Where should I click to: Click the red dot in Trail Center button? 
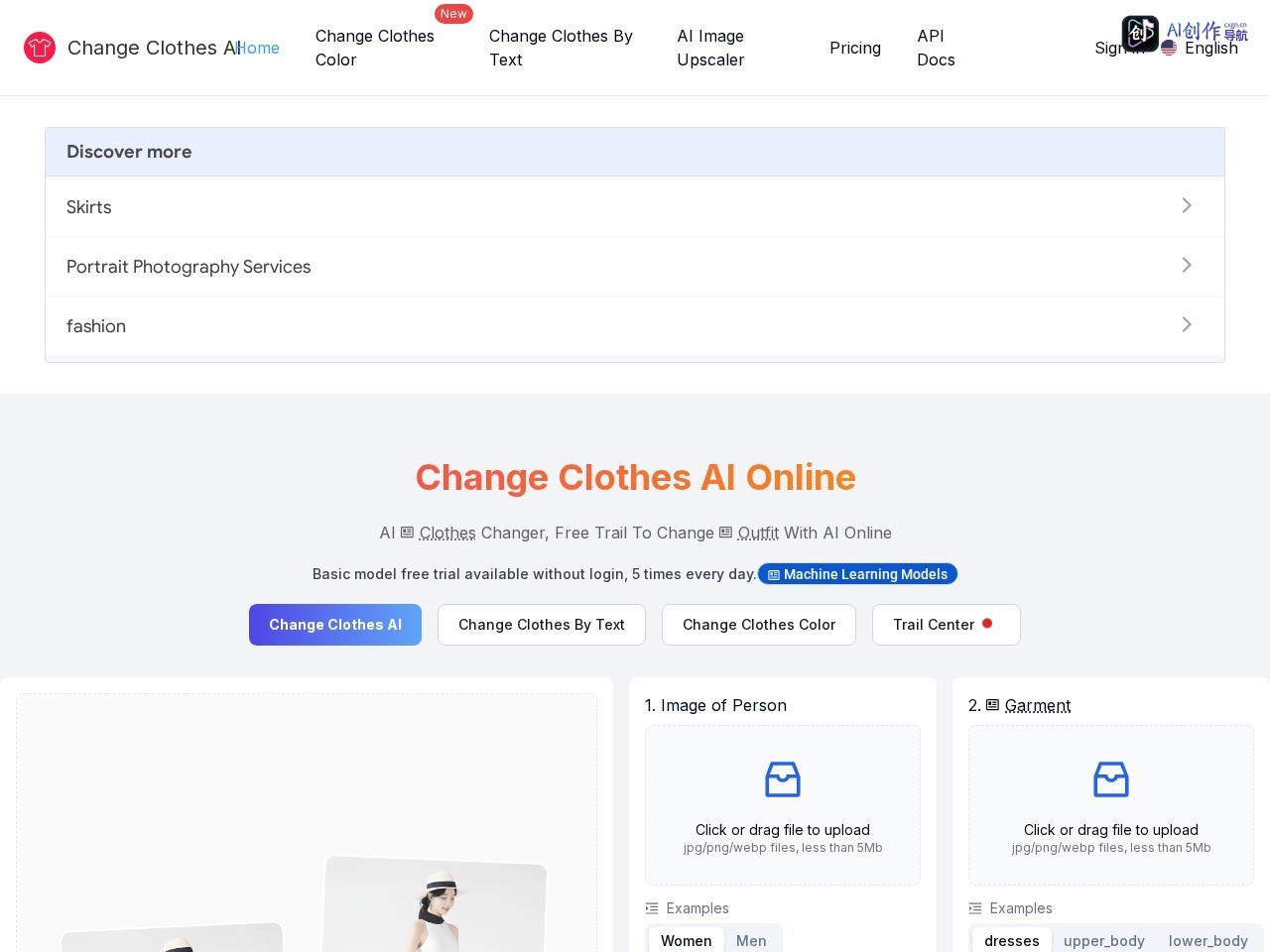(x=987, y=624)
